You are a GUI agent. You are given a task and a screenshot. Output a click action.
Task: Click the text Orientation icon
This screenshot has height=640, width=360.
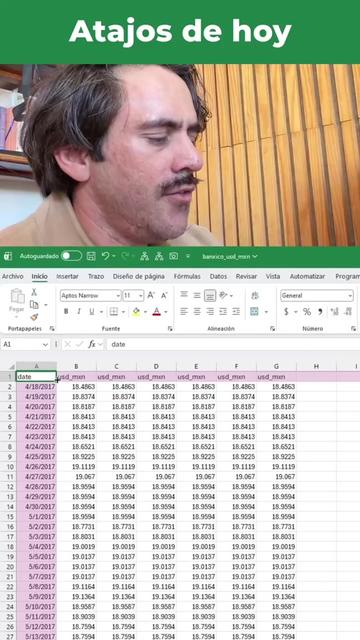223,295
